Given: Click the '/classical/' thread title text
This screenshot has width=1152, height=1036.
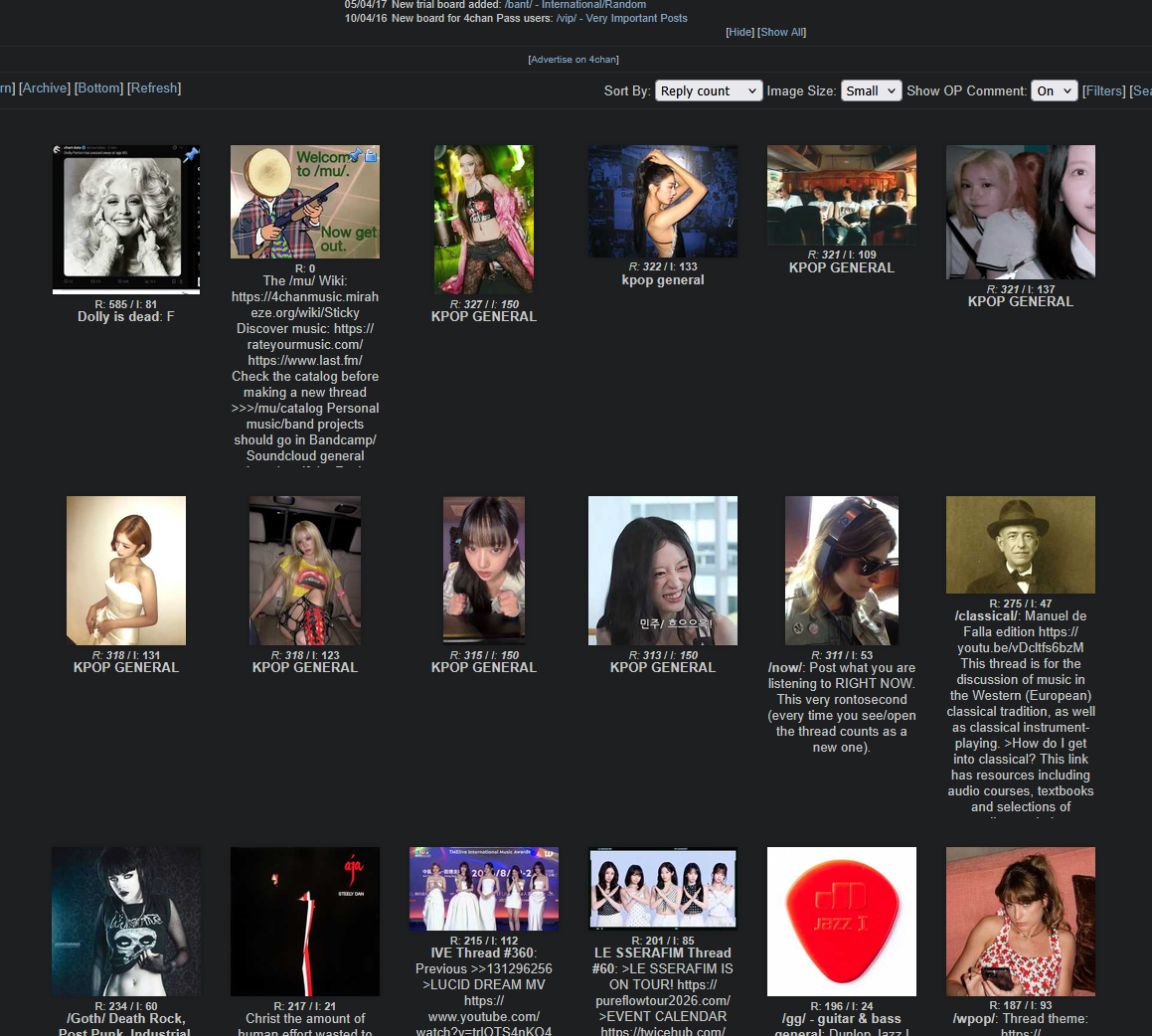Looking at the screenshot, I should coord(987,616).
